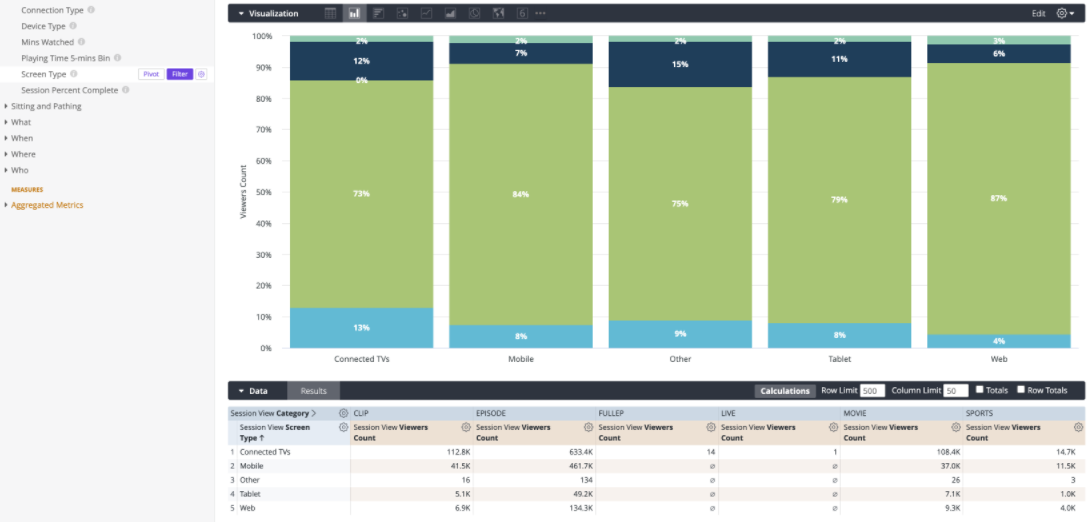Expand the Sitting and Pathing group
The width and height of the screenshot is (1092, 522).
[6, 106]
